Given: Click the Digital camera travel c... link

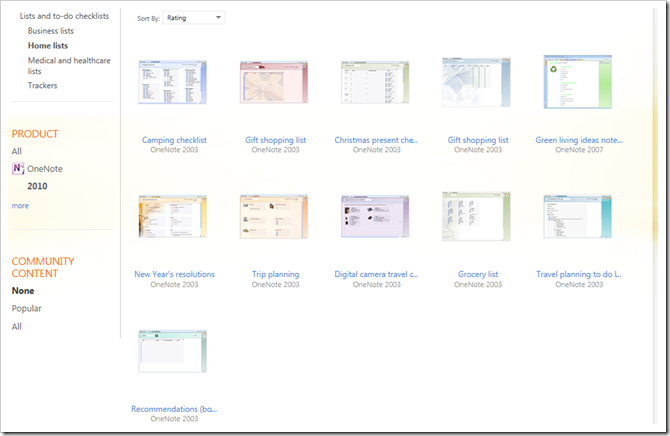Looking at the screenshot, I should pos(376,274).
